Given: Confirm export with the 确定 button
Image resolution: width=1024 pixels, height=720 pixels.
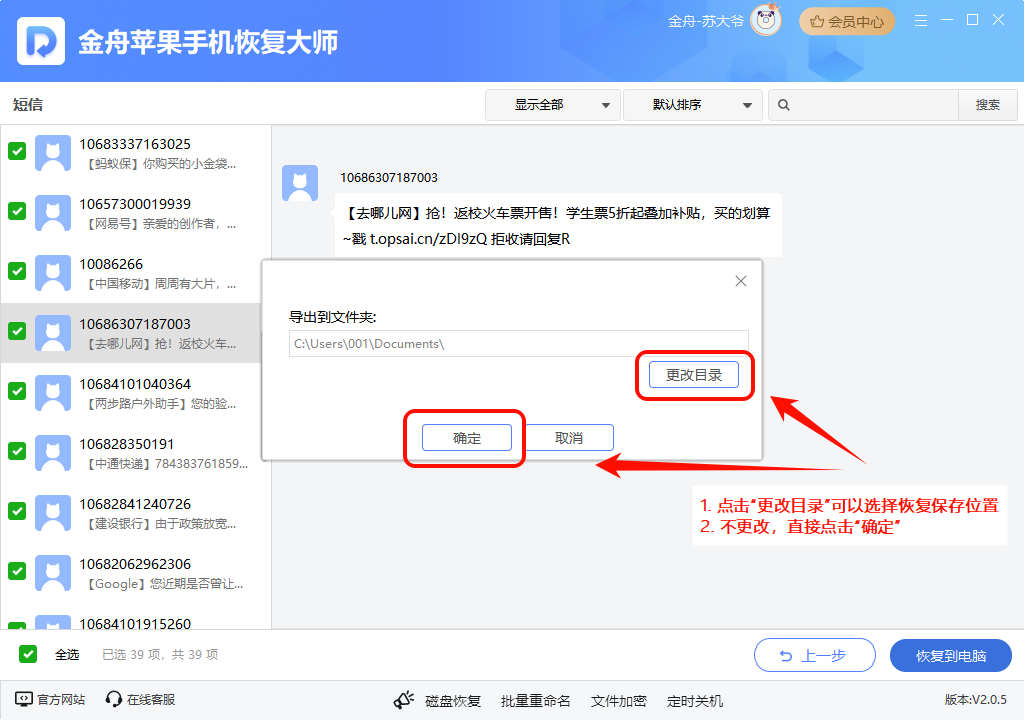Looking at the screenshot, I should tap(467, 438).
